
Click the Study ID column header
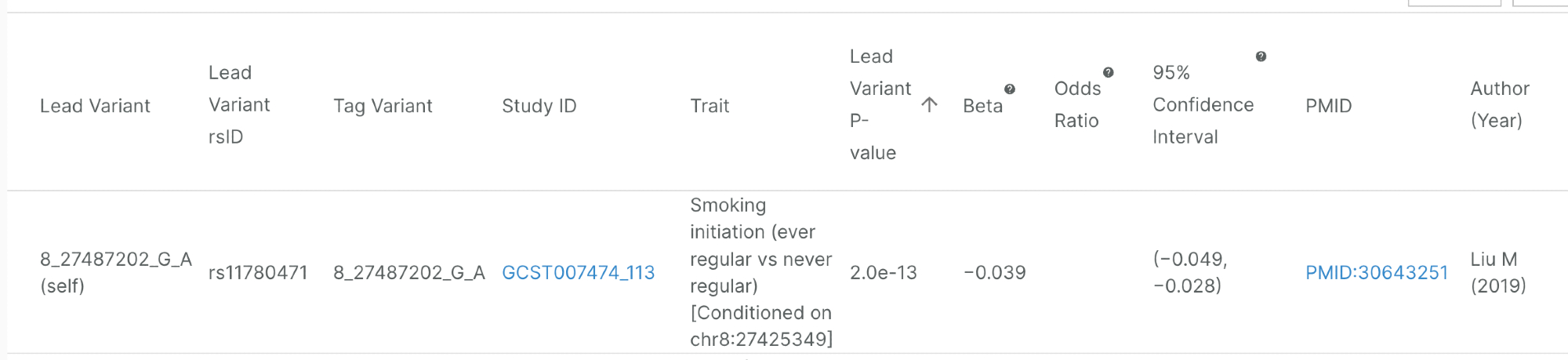(539, 106)
